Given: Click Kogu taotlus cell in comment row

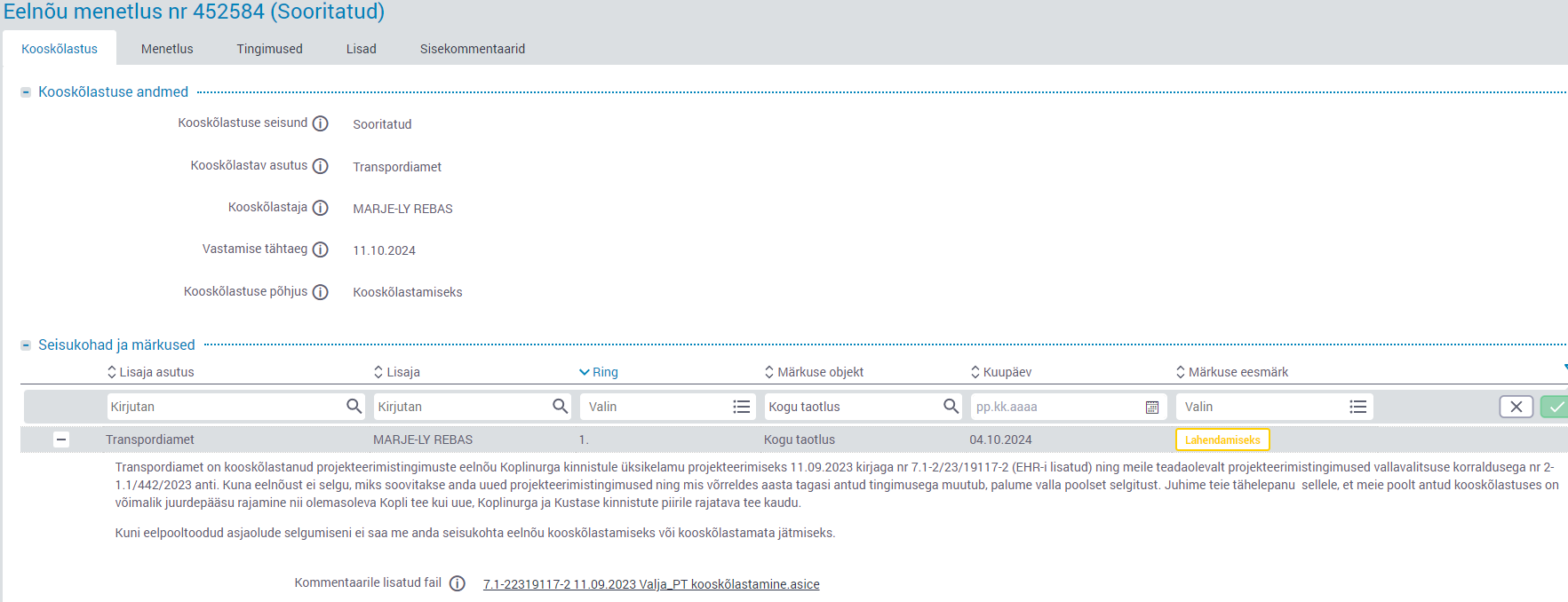Looking at the screenshot, I should click(800, 440).
